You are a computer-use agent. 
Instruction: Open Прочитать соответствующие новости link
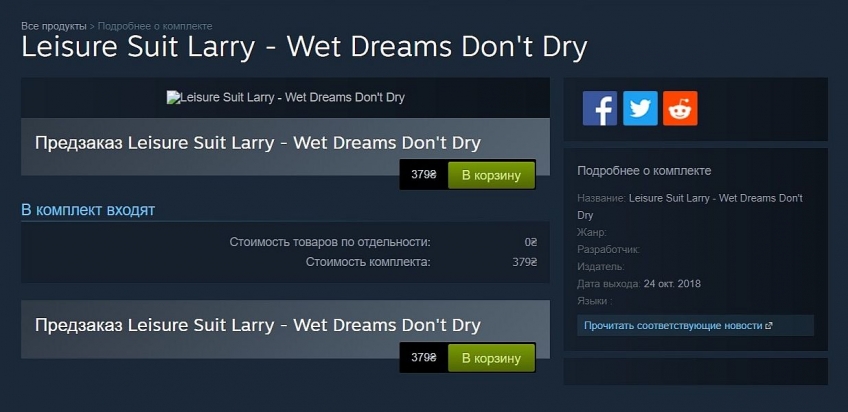[673, 326]
